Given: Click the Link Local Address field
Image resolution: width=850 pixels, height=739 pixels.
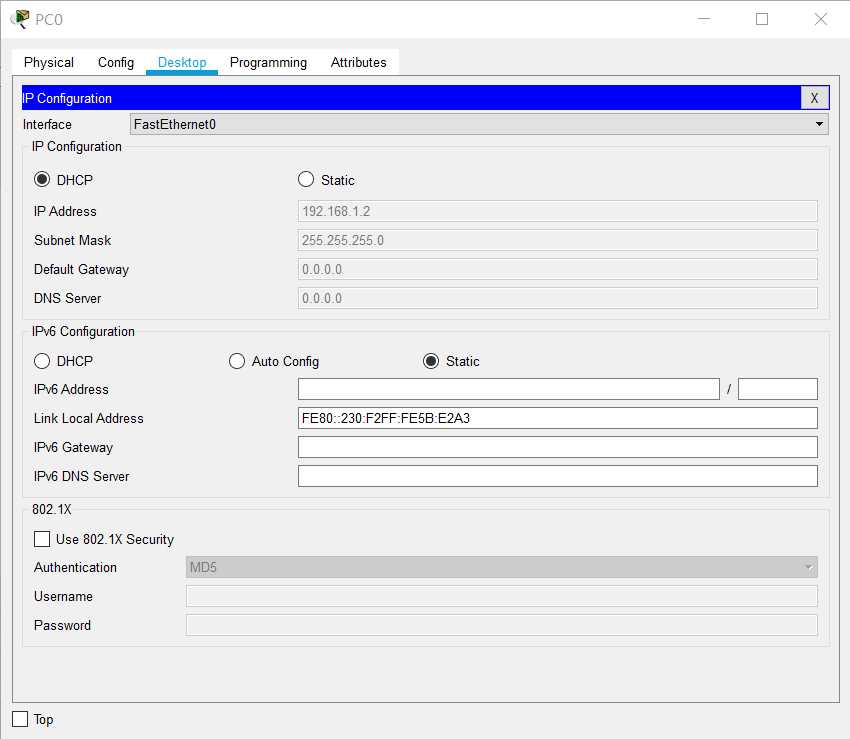Looking at the screenshot, I should pos(557,418).
